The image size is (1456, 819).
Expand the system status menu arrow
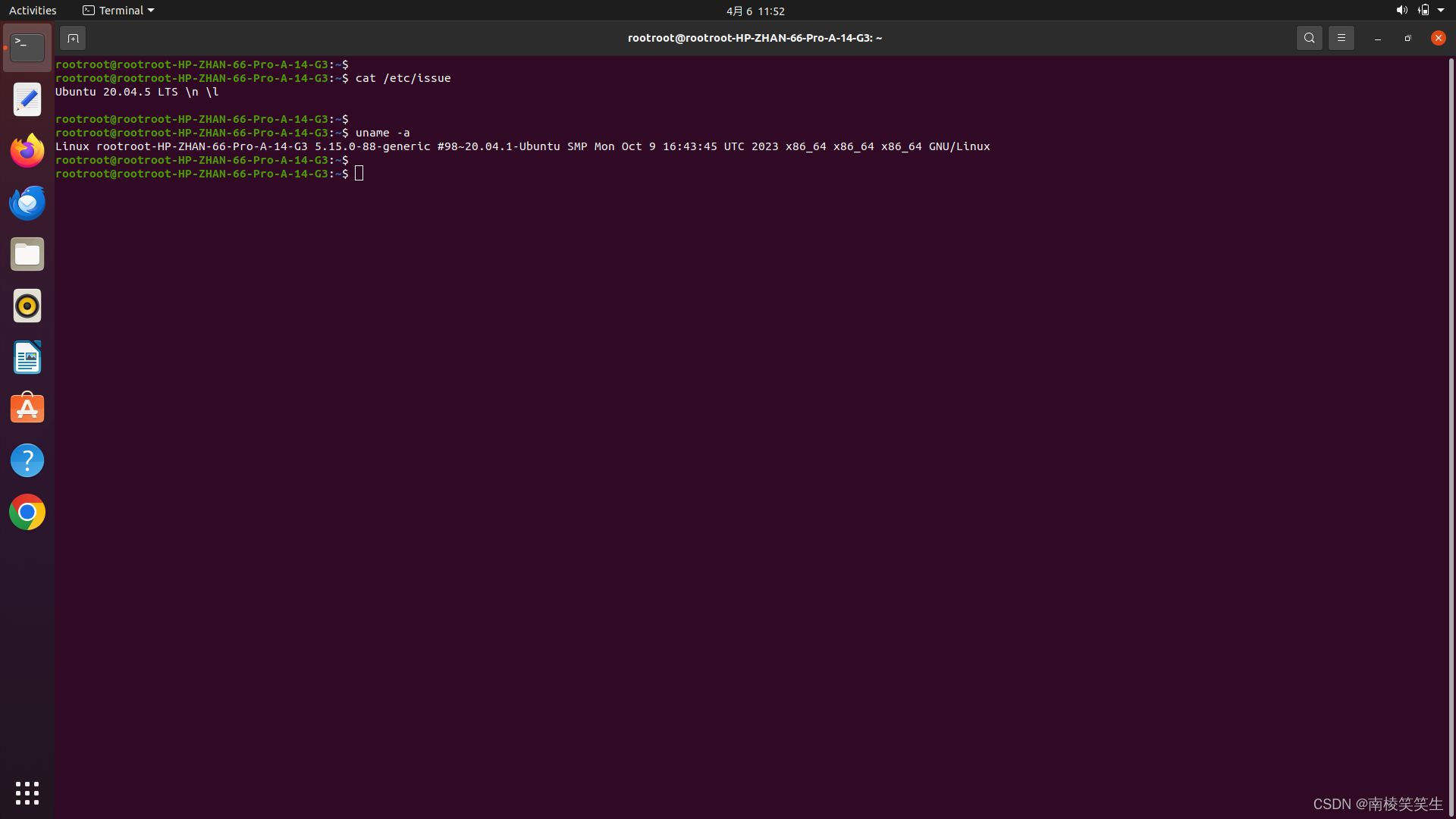point(1441,11)
